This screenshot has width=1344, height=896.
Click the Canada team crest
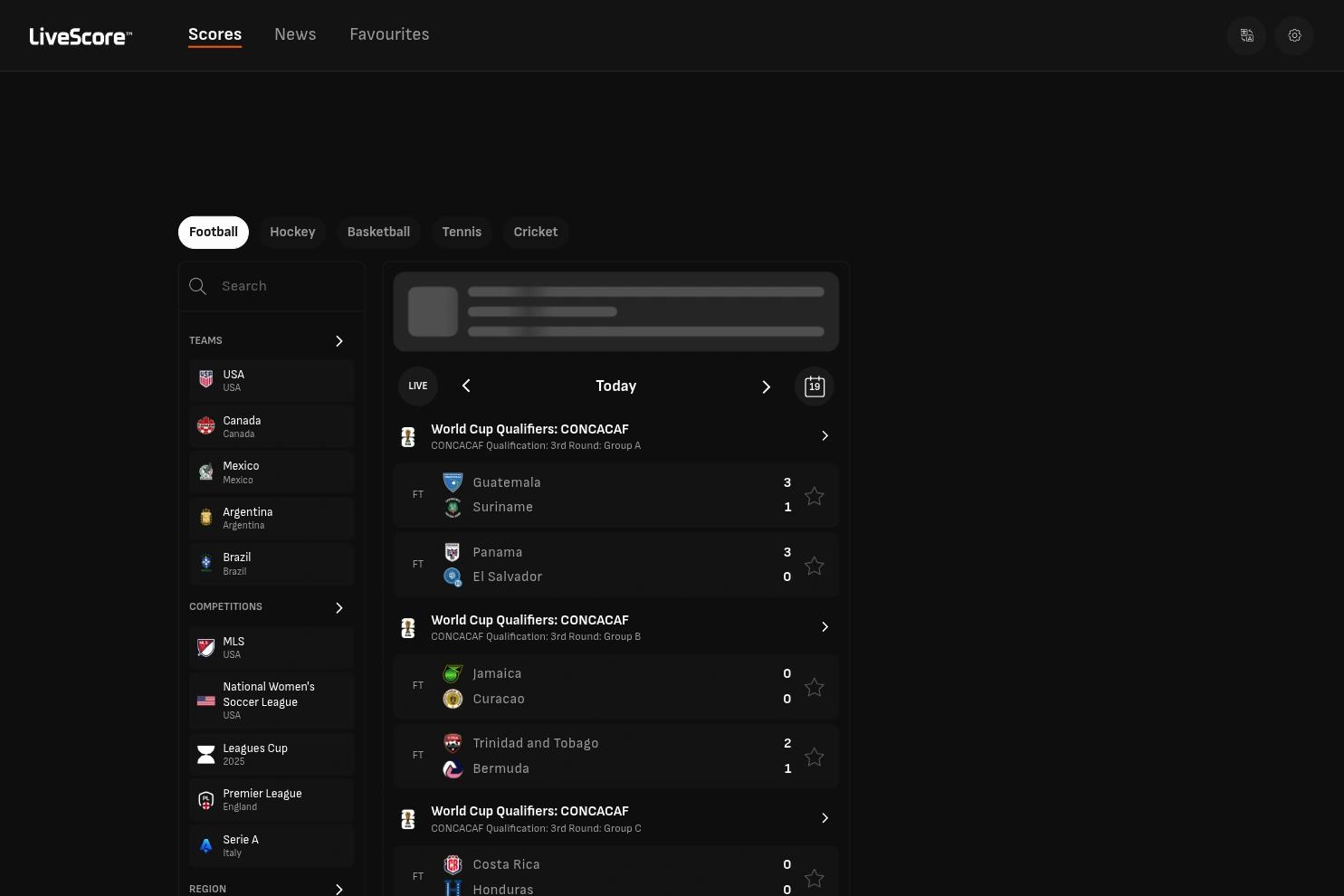point(206,426)
